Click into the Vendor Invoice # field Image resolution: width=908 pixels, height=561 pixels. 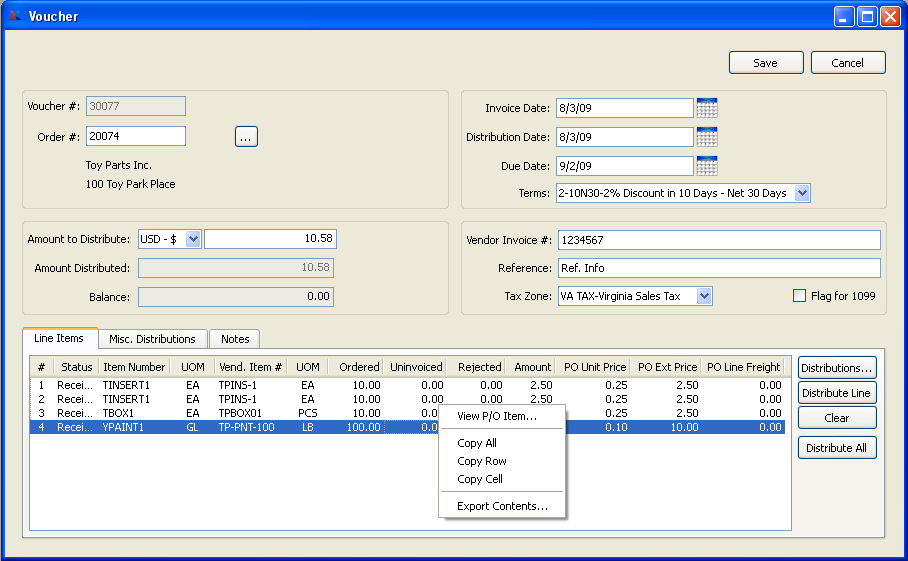pos(718,240)
